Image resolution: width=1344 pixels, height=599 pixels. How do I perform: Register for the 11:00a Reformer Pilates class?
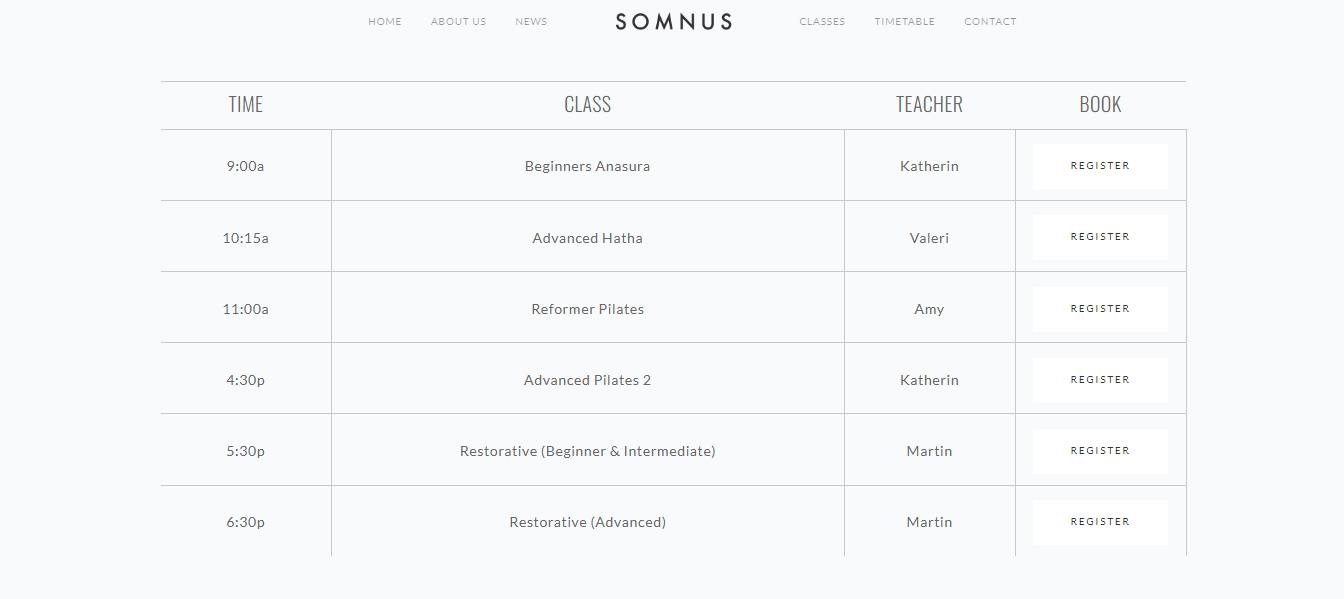click(x=1100, y=309)
